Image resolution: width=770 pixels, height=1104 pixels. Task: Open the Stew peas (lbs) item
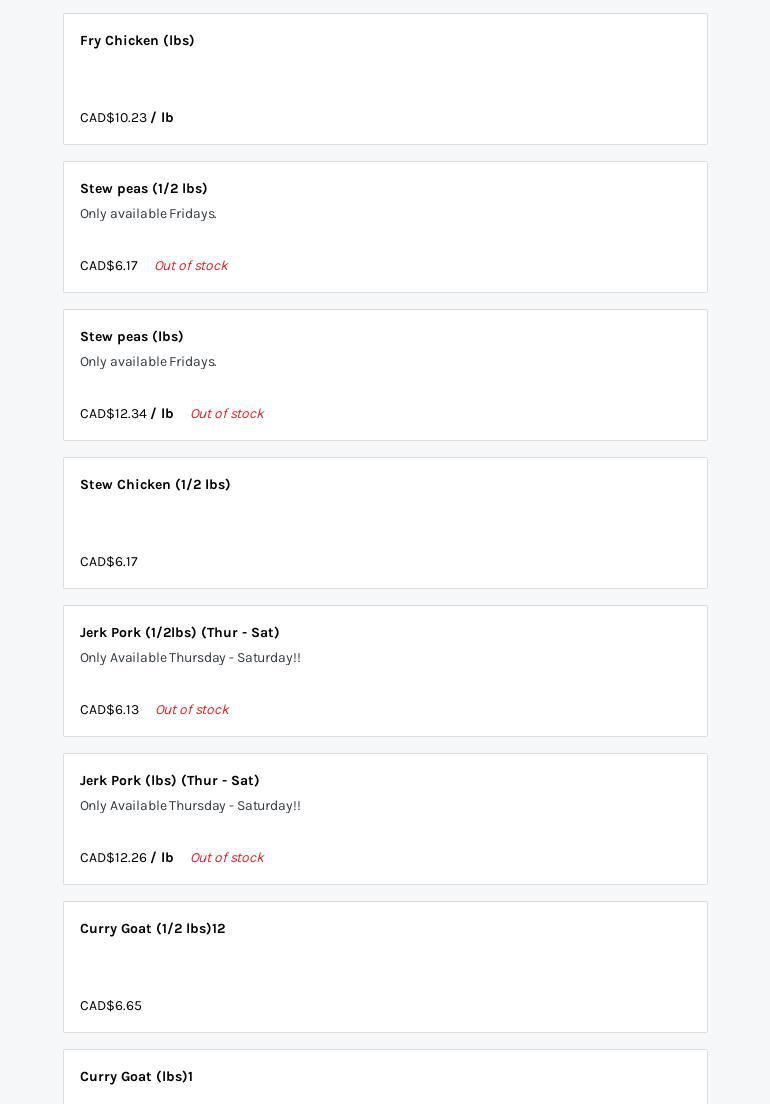[x=132, y=337]
